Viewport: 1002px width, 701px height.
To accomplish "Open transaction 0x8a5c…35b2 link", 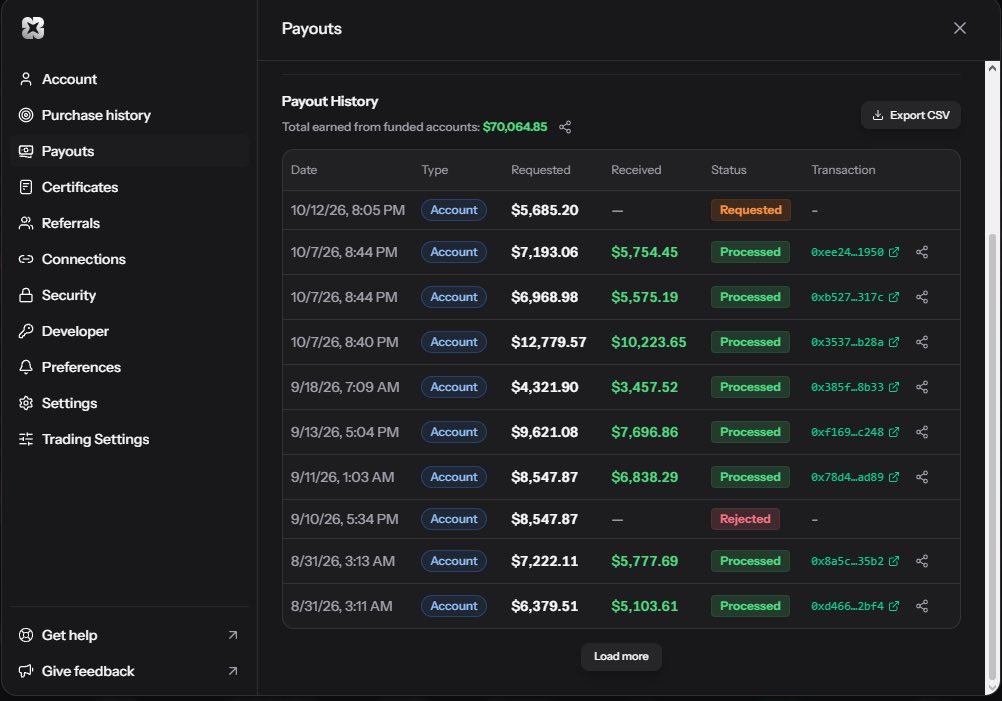I will tap(855, 561).
